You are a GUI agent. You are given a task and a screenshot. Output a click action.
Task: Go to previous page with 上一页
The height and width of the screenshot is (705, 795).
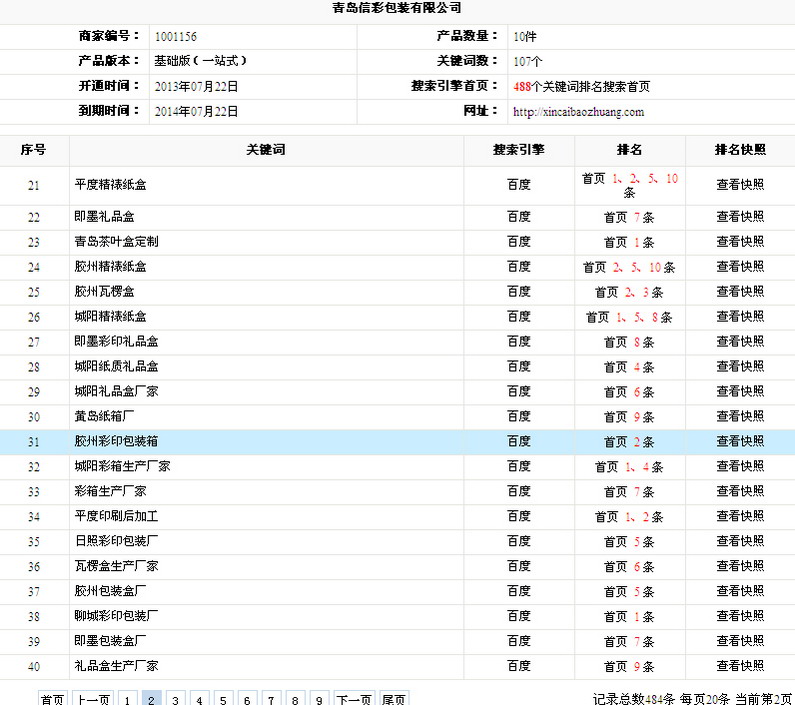pyautogui.click(x=93, y=700)
